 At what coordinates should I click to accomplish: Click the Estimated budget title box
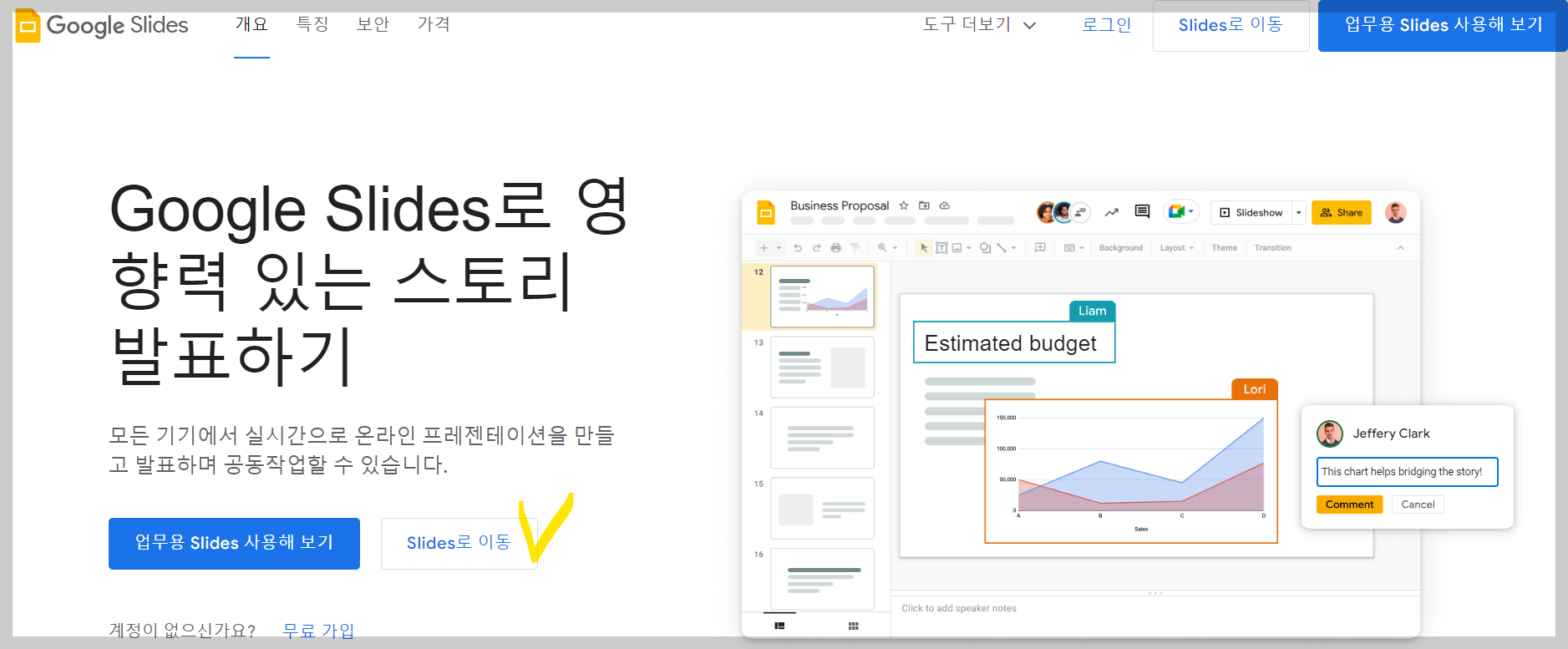1014,342
